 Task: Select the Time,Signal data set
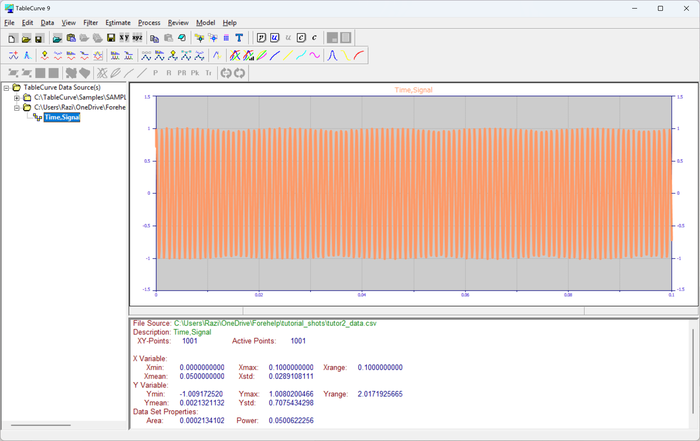pyautogui.click(x=62, y=117)
